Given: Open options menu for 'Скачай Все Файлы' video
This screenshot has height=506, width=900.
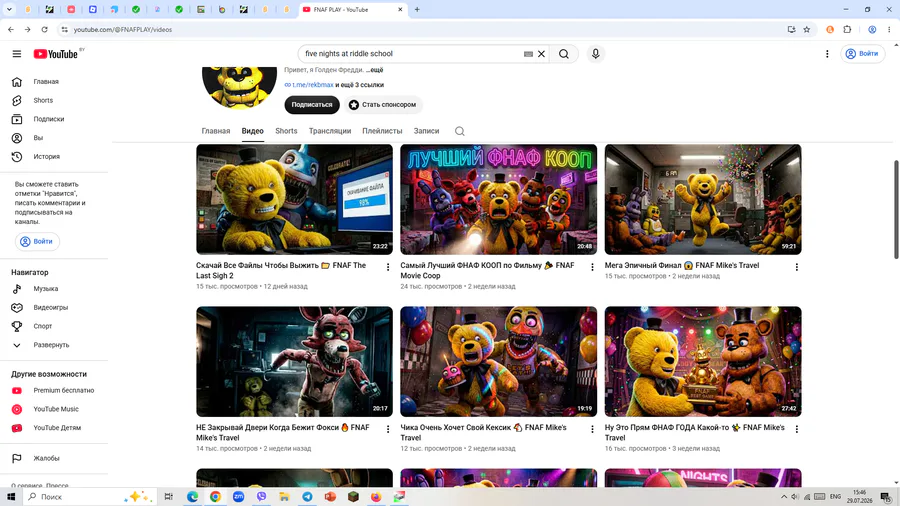Looking at the screenshot, I should click(x=388, y=267).
